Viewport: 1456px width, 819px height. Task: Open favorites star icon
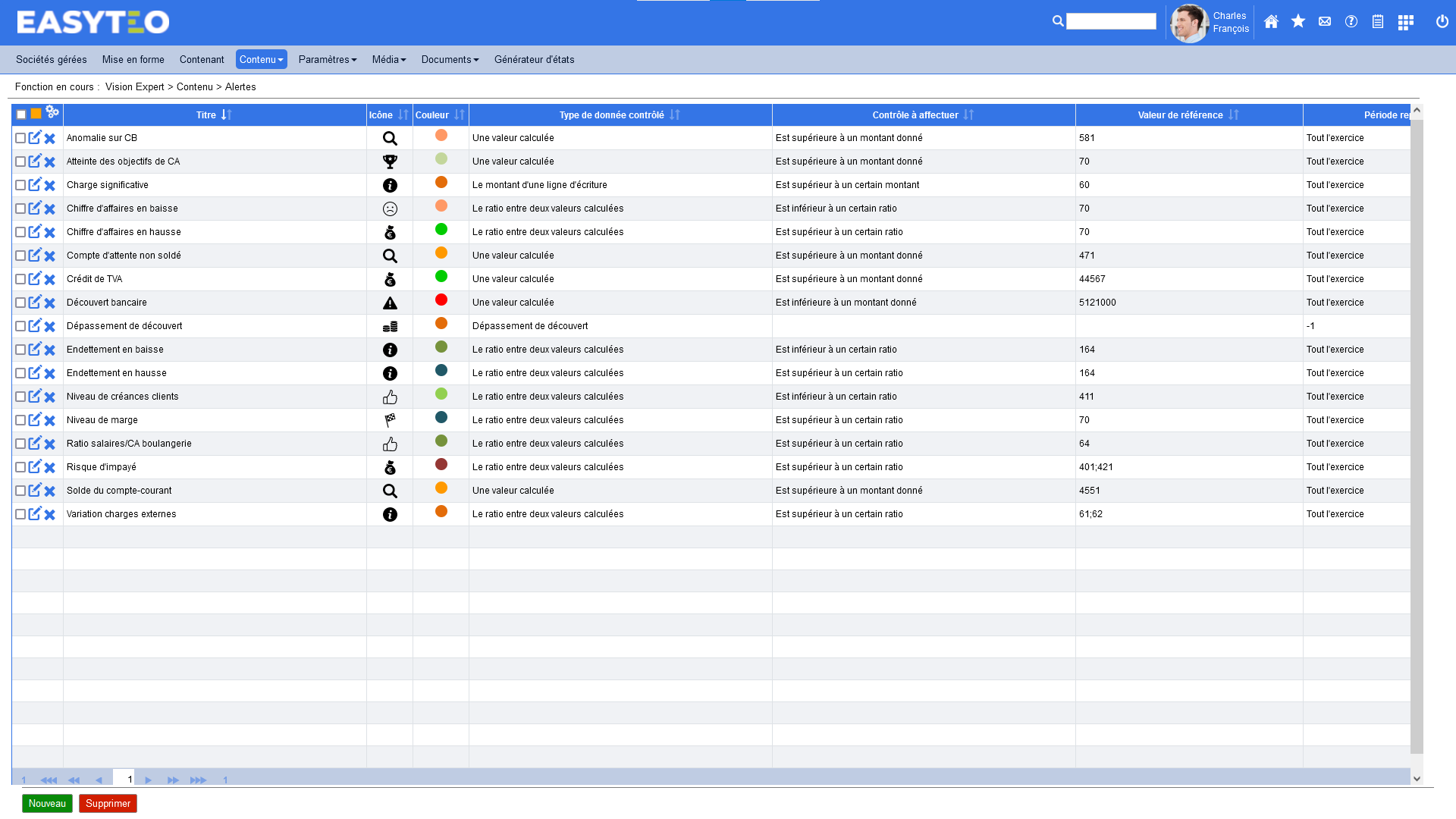point(1298,21)
